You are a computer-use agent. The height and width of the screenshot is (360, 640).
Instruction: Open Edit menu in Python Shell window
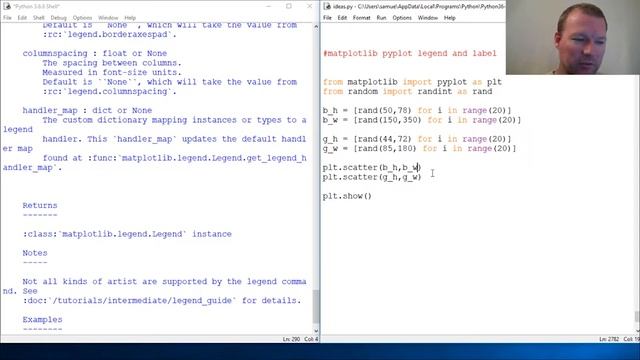point(22,18)
